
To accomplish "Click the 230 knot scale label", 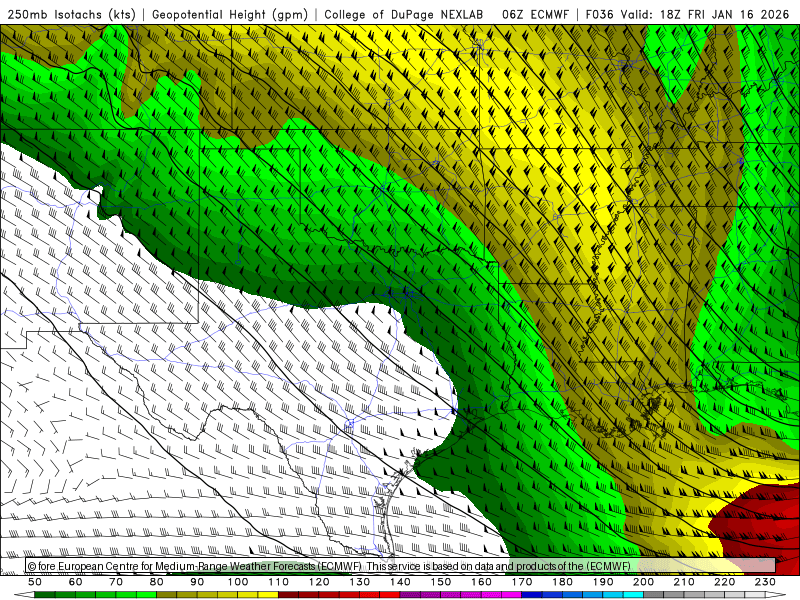I will [x=765, y=582].
